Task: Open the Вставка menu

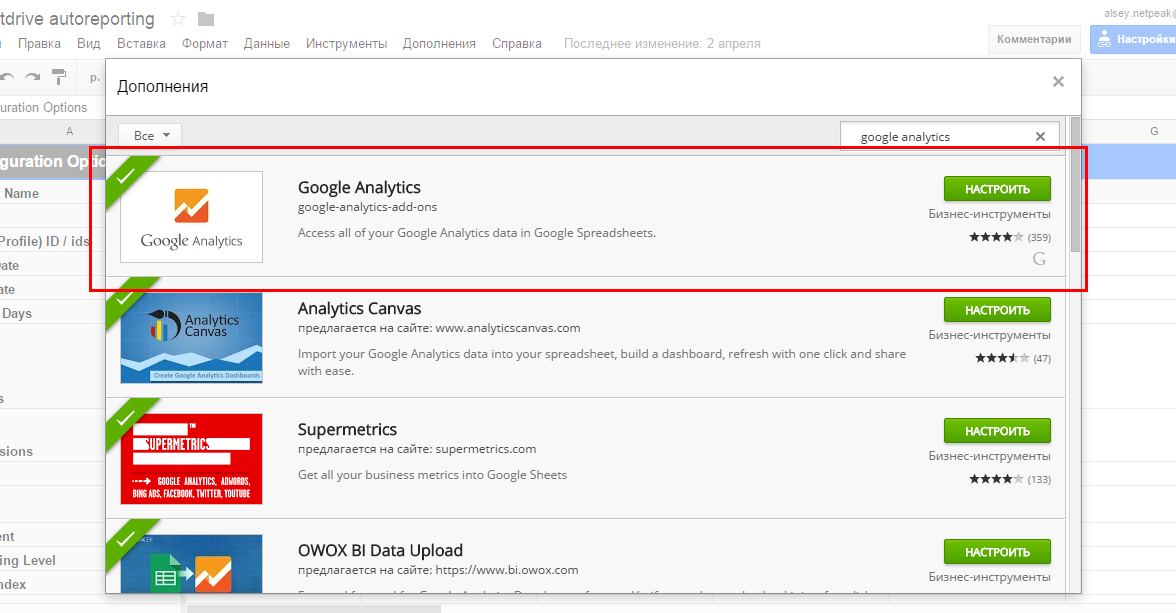Action: click(x=141, y=44)
